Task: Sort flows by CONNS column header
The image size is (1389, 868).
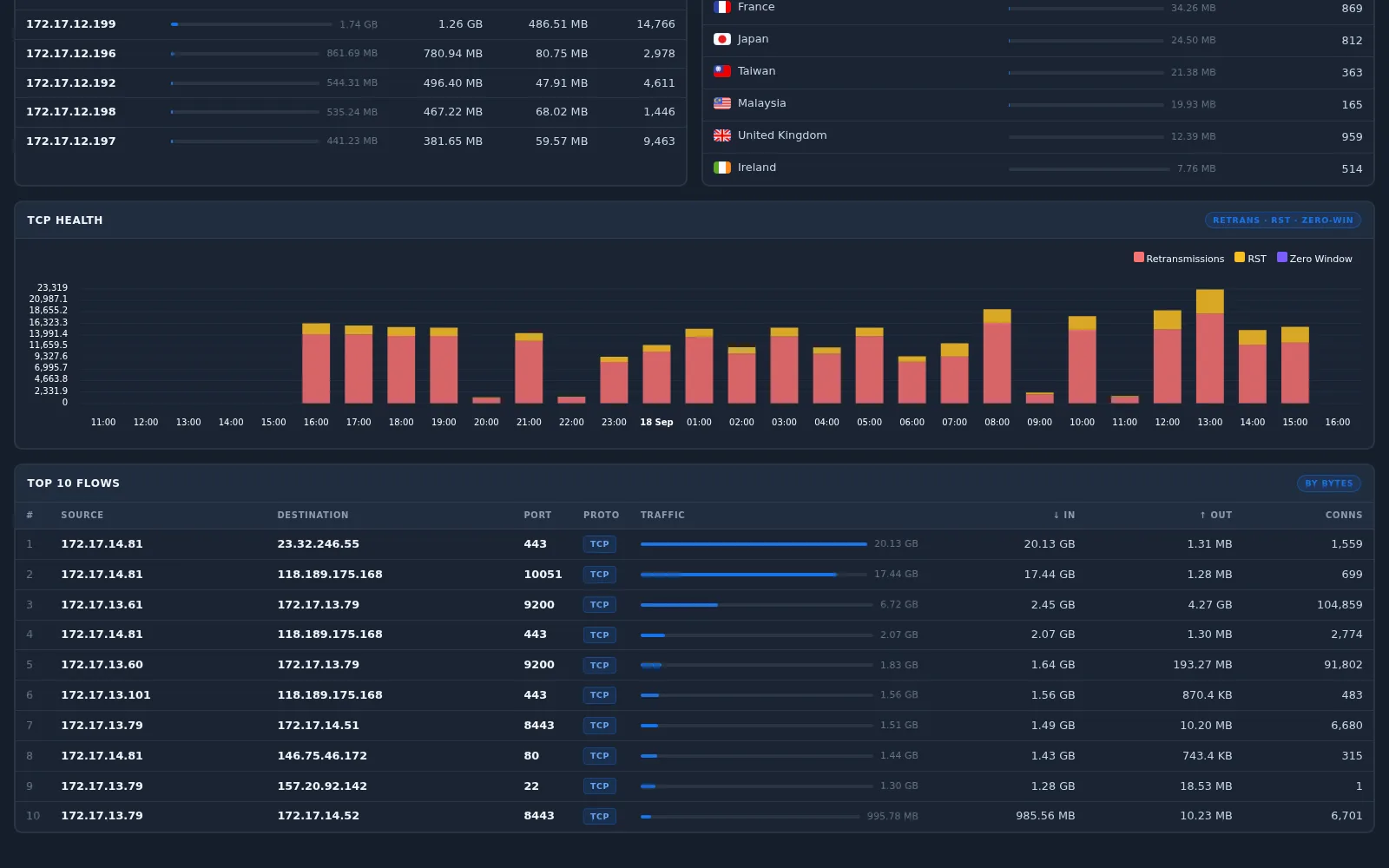Action: pos(1344,515)
